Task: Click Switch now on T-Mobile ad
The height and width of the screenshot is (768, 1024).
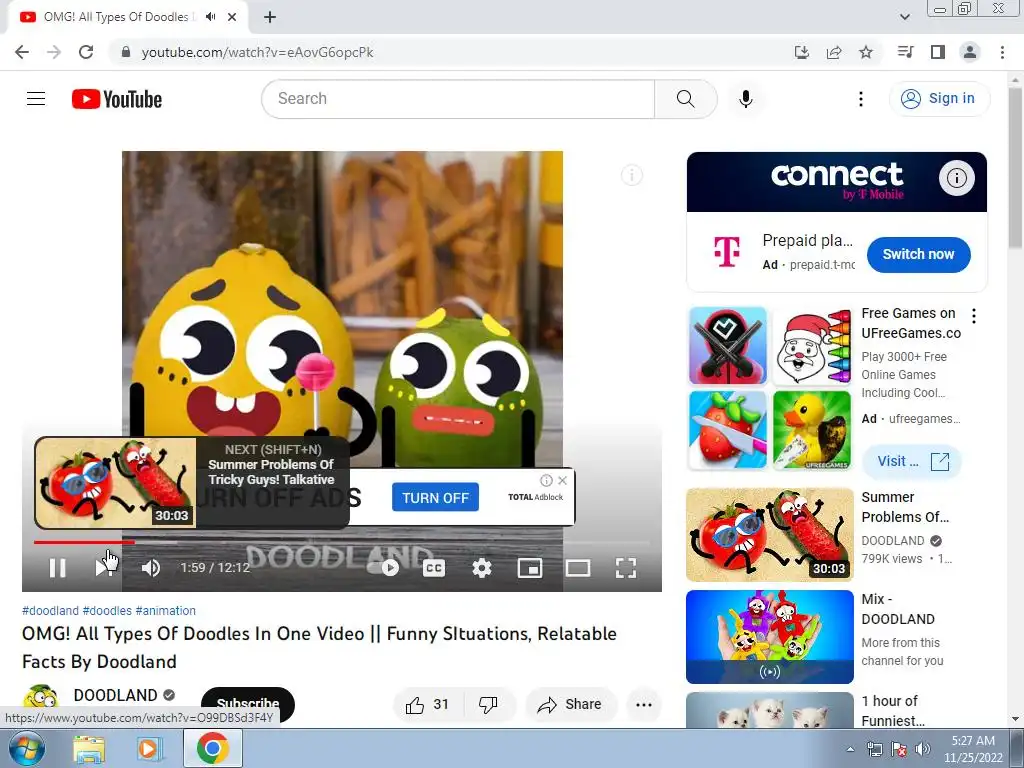Action: (x=918, y=254)
